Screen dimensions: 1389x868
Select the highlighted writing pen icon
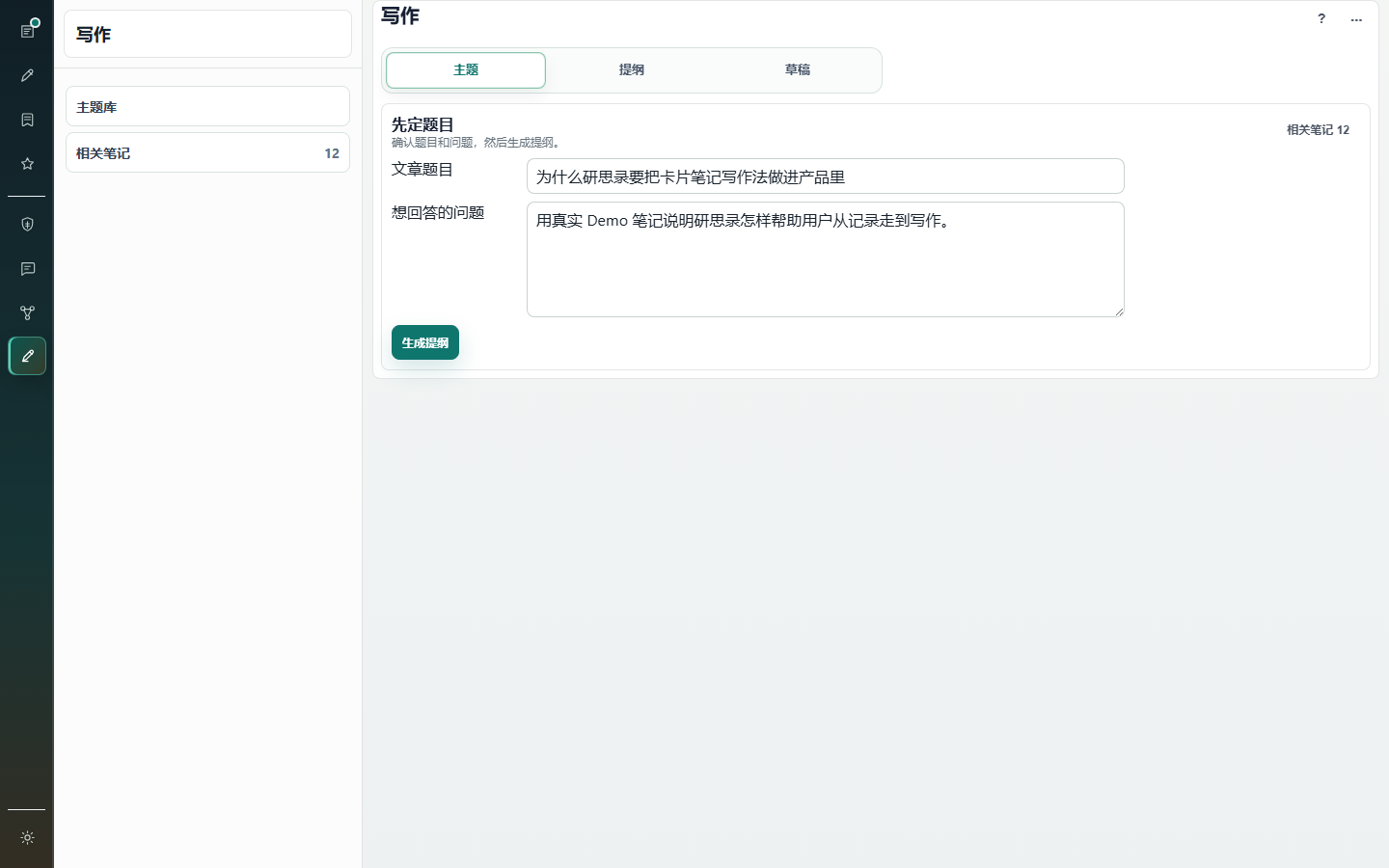[x=27, y=356]
